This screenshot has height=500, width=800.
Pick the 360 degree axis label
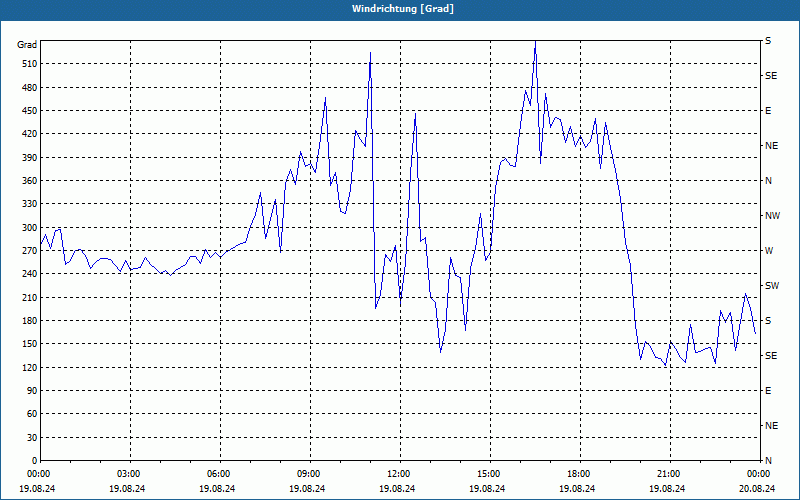[30, 181]
